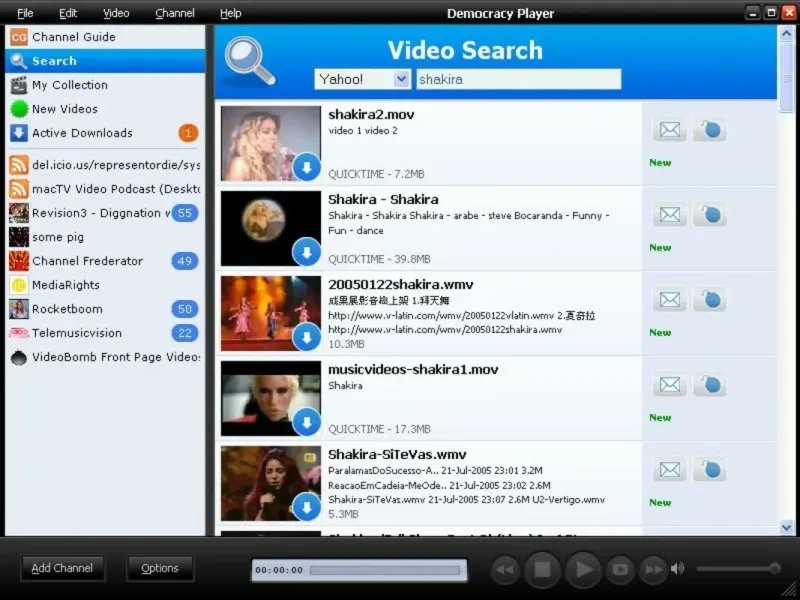Click the Active Downloads count badge
Screen dimensions: 800x600
coord(188,133)
